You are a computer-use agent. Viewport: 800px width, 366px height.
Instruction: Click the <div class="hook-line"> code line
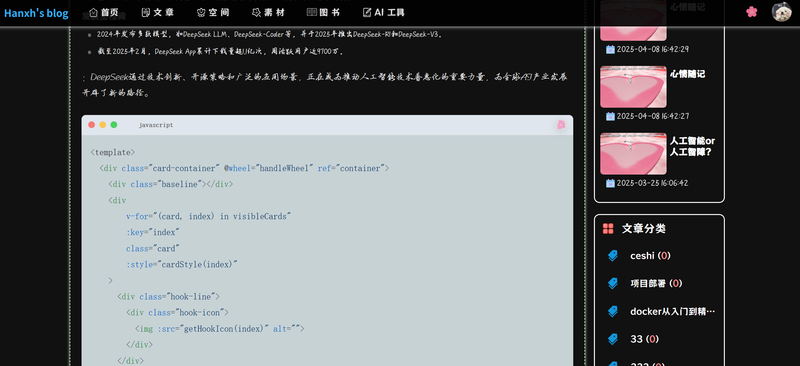coord(168,297)
